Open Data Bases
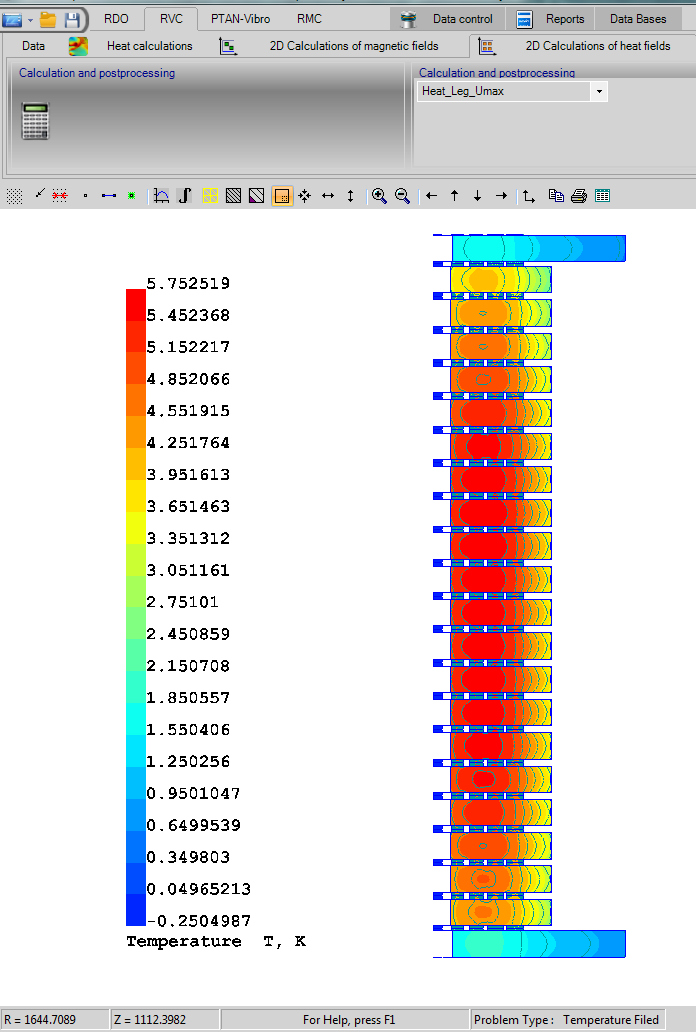 pyautogui.click(x=638, y=19)
